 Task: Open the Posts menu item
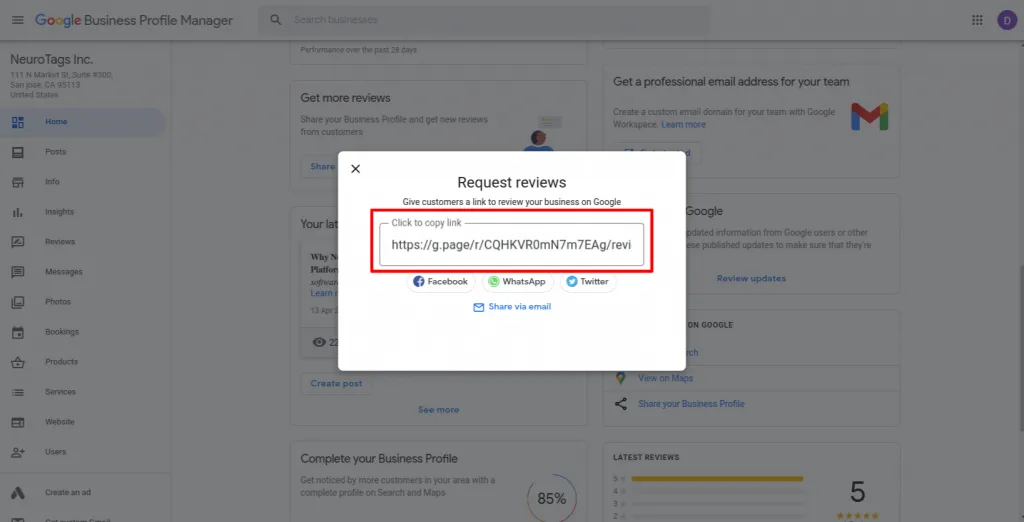(83, 152)
